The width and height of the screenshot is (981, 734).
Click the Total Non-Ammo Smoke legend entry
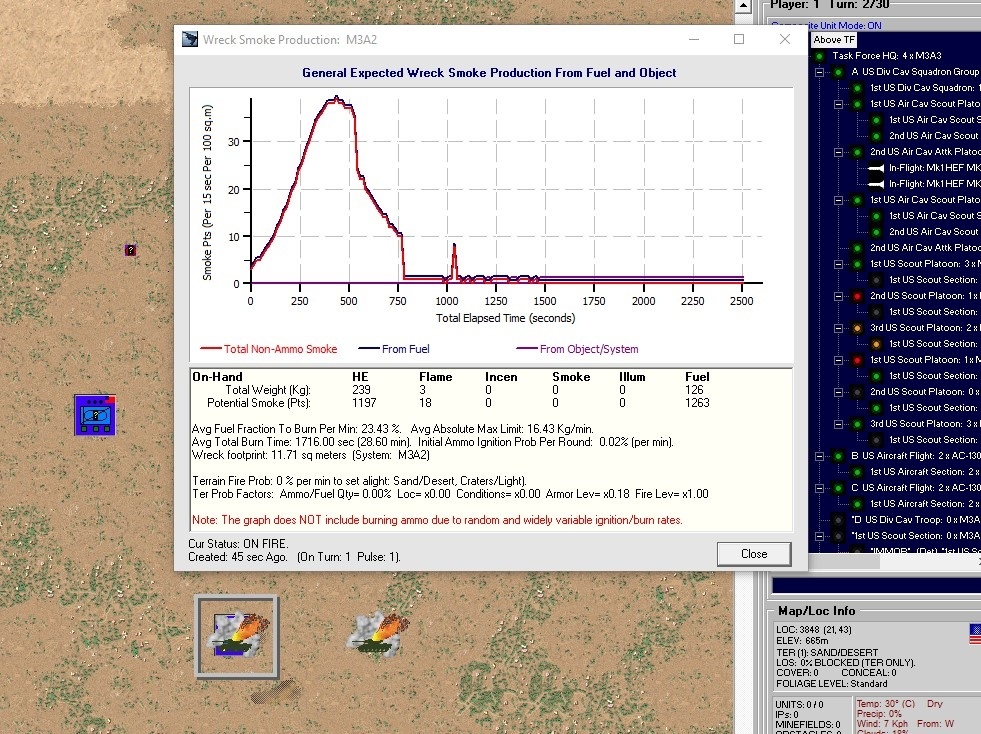pos(268,349)
